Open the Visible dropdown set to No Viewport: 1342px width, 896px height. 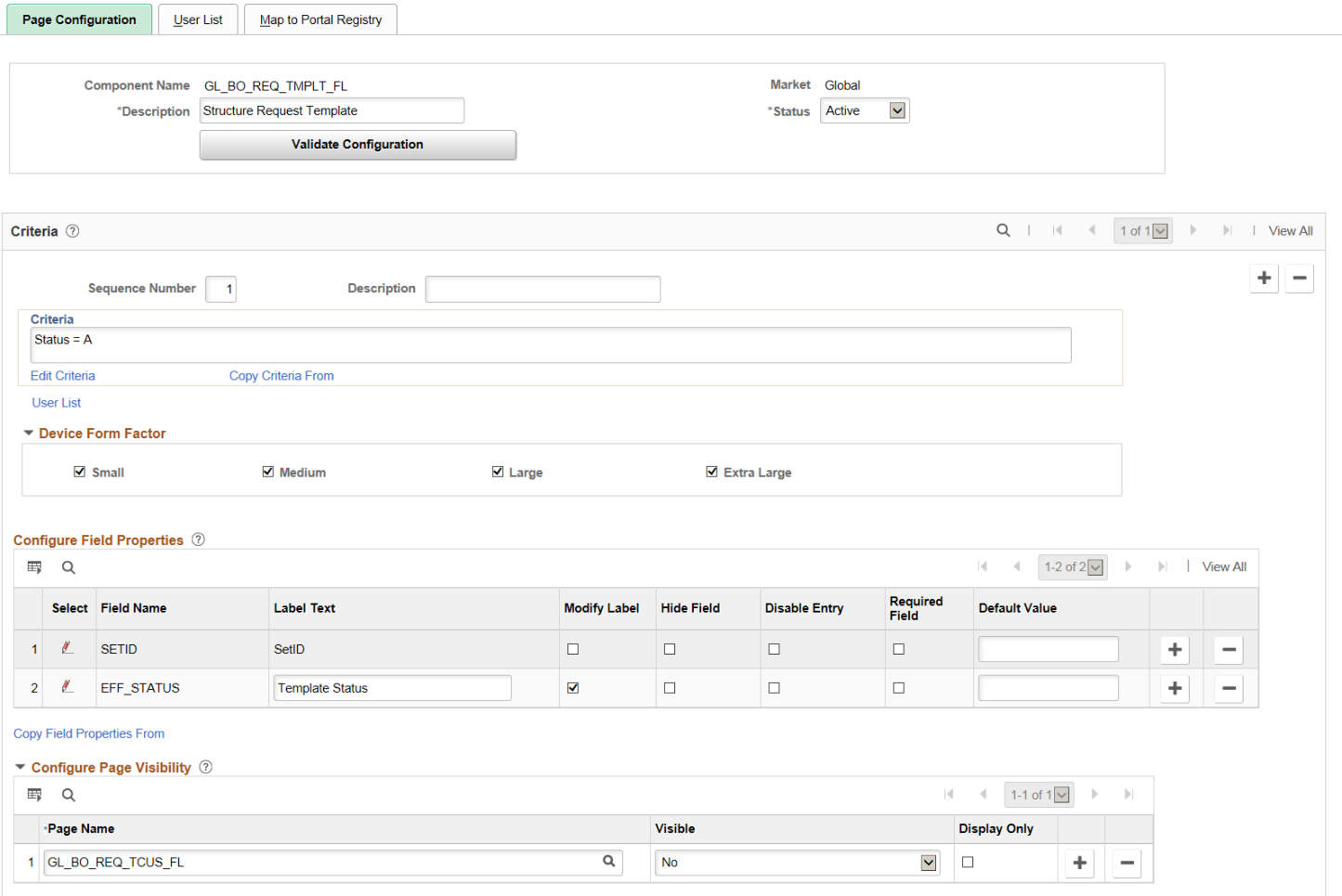coord(927,862)
